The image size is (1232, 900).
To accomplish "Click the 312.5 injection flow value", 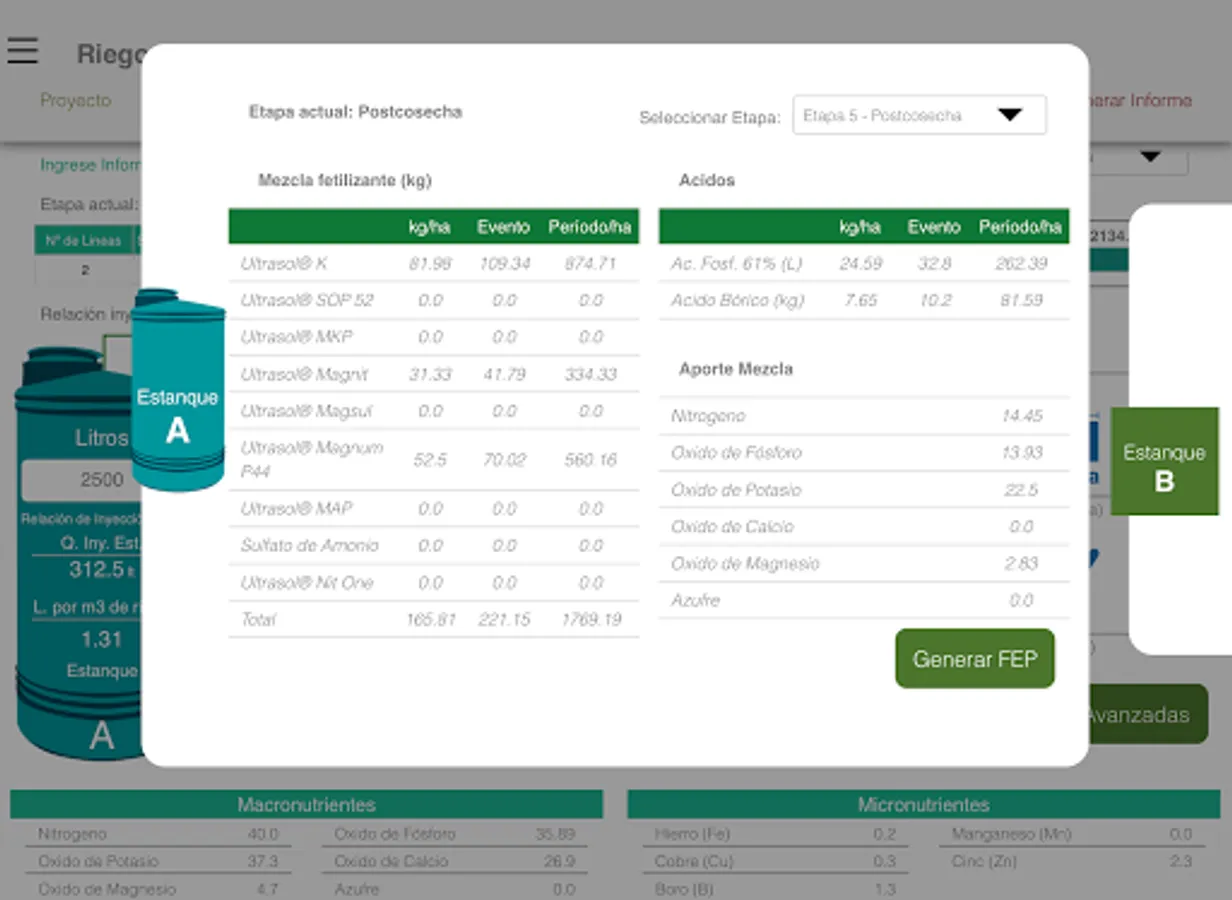I will pyautogui.click(x=96, y=570).
